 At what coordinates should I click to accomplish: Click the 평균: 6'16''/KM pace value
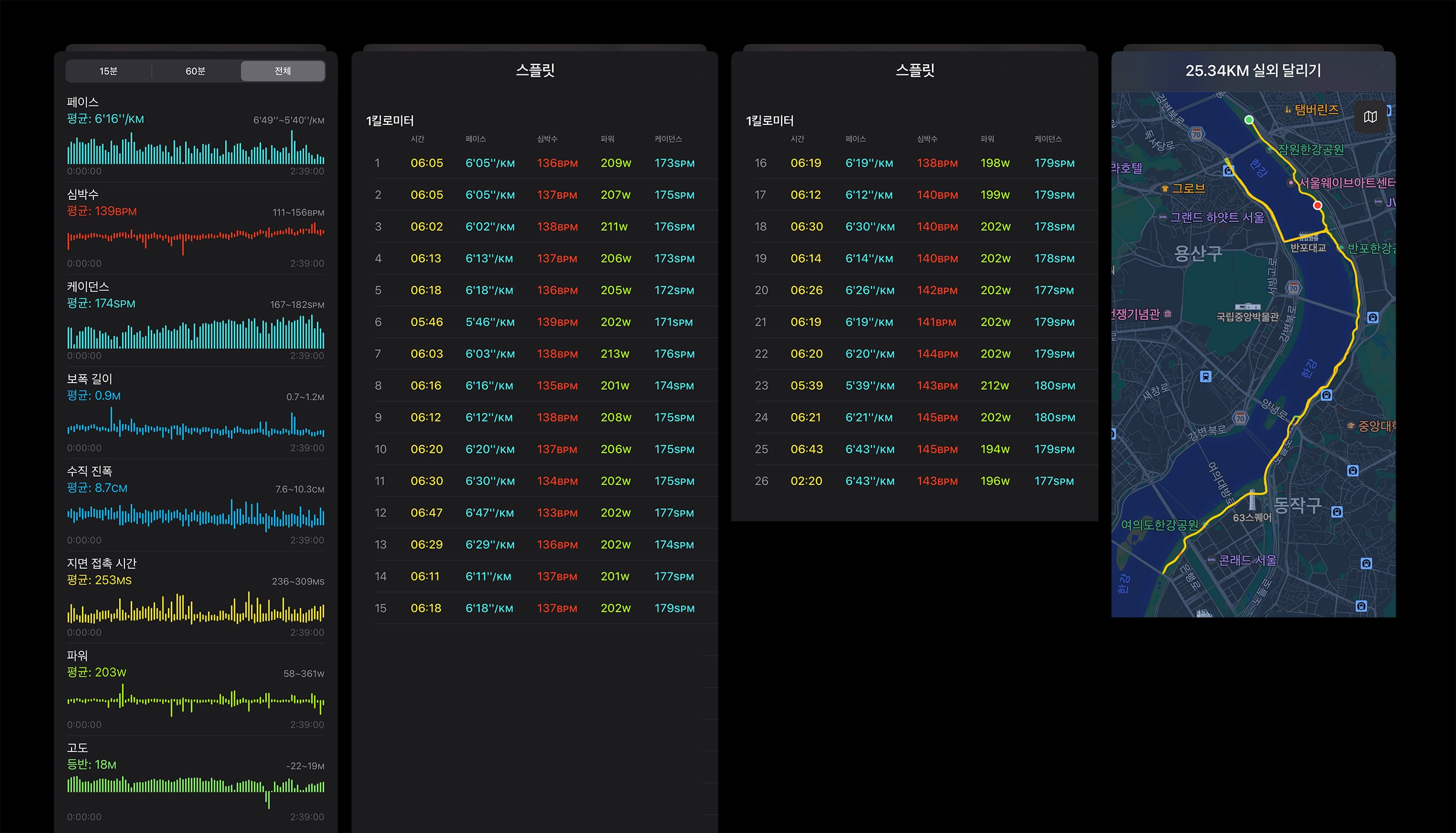tap(105, 119)
